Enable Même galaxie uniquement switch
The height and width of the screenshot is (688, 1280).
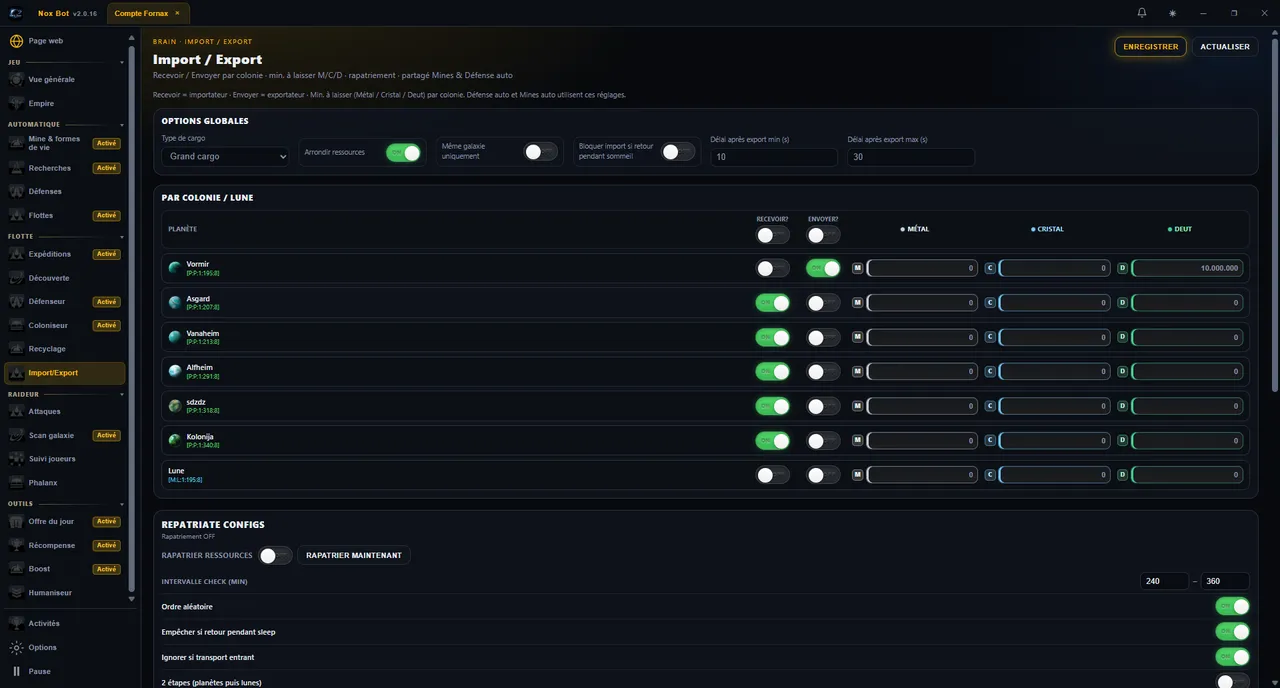tap(541, 152)
